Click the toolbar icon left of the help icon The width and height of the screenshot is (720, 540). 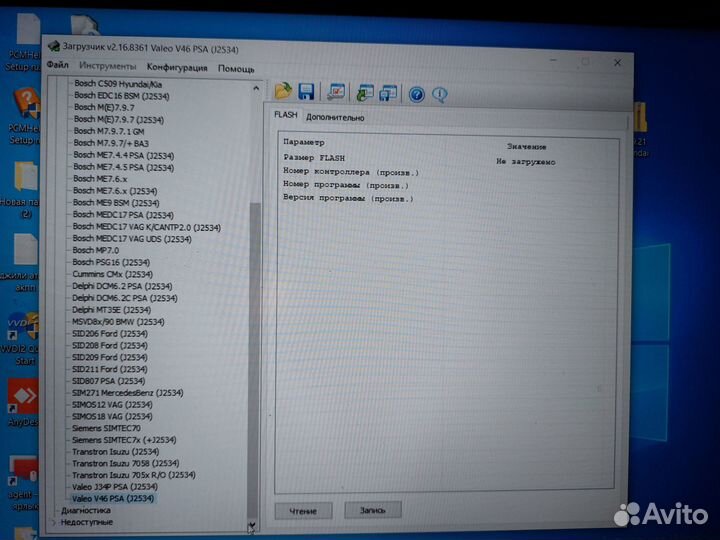coord(388,94)
